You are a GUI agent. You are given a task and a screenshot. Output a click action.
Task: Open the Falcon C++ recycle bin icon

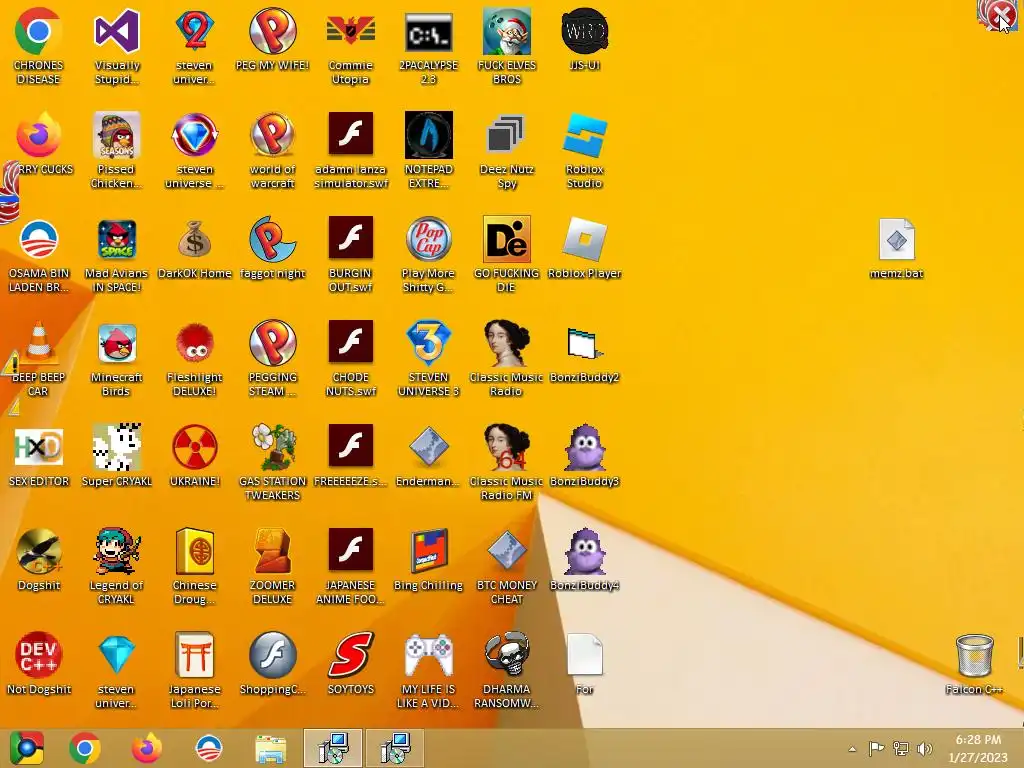pyautogui.click(x=974, y=655)
